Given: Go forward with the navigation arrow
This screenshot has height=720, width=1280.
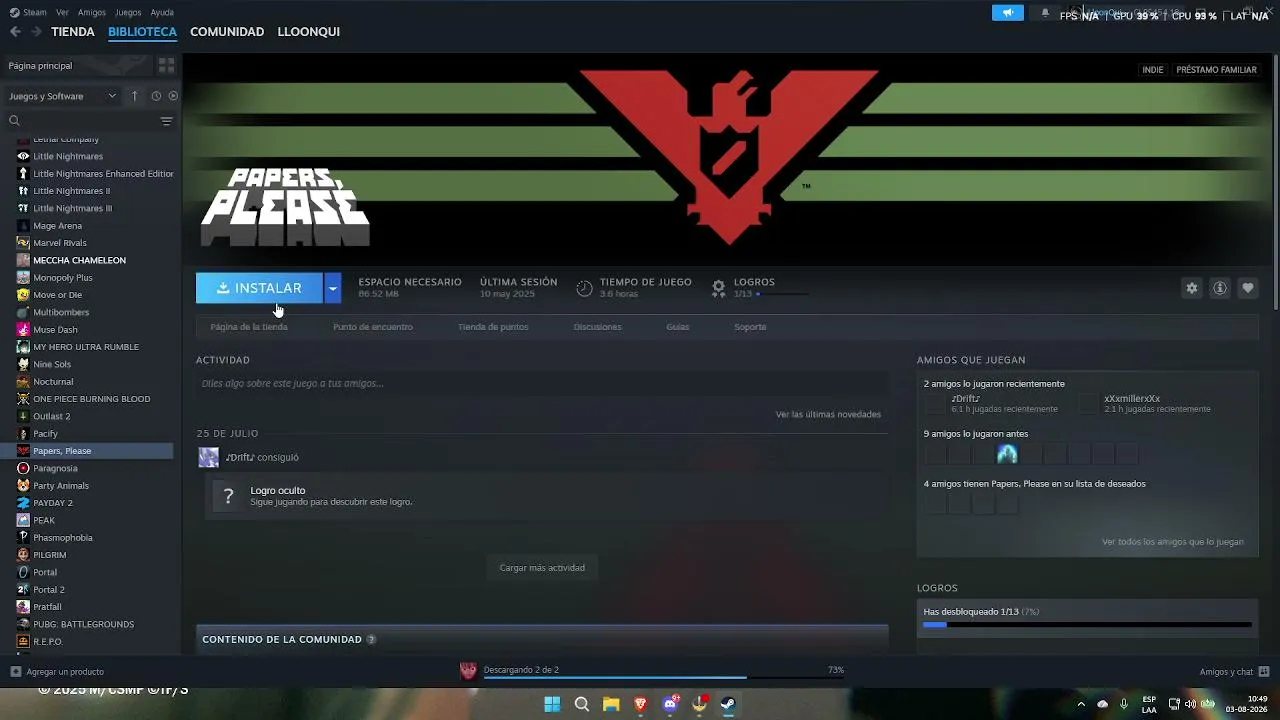Looking at the screenshot, I should click(x=36, y=32).
